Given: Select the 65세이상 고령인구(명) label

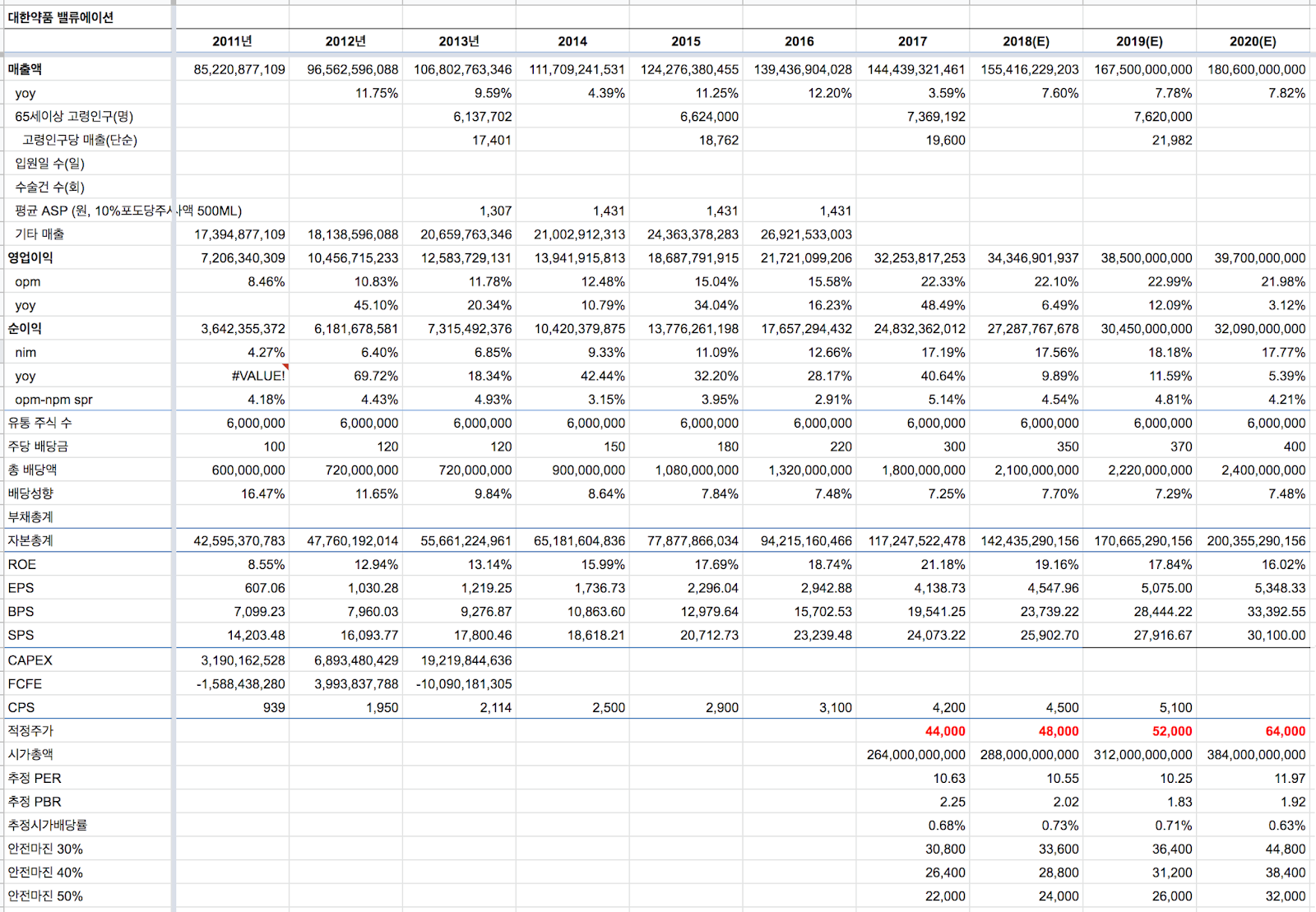Looking at the screenshot, I should (x=74, y=117).
